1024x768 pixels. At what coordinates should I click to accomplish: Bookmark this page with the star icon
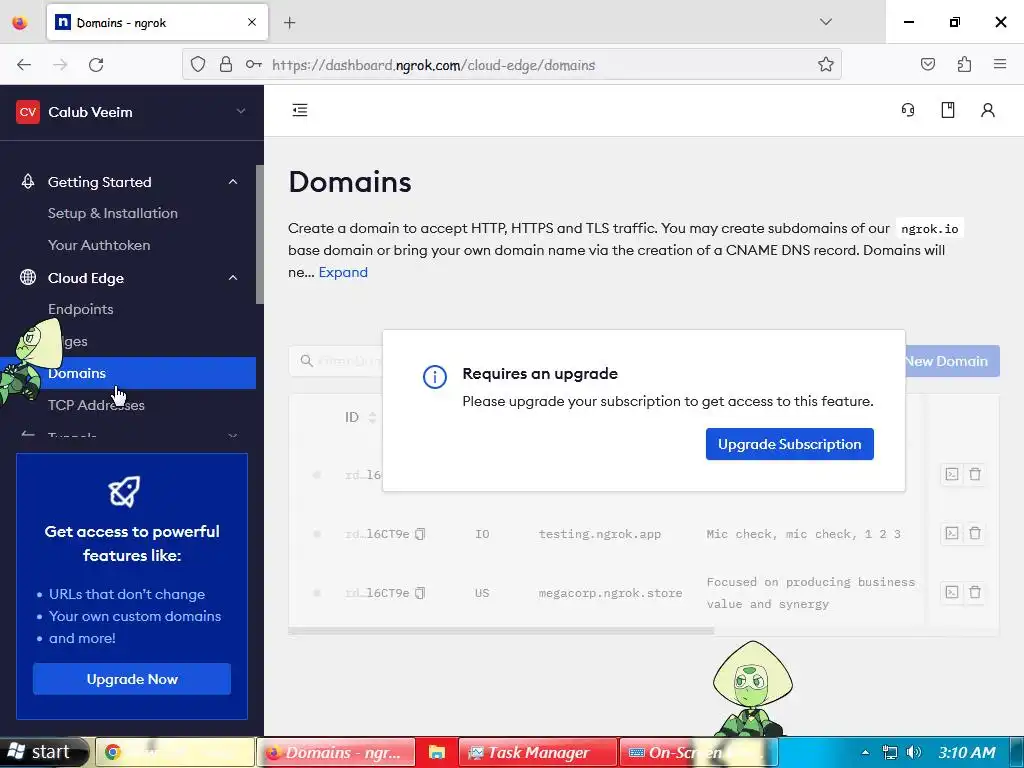click(x=825, y=64)
